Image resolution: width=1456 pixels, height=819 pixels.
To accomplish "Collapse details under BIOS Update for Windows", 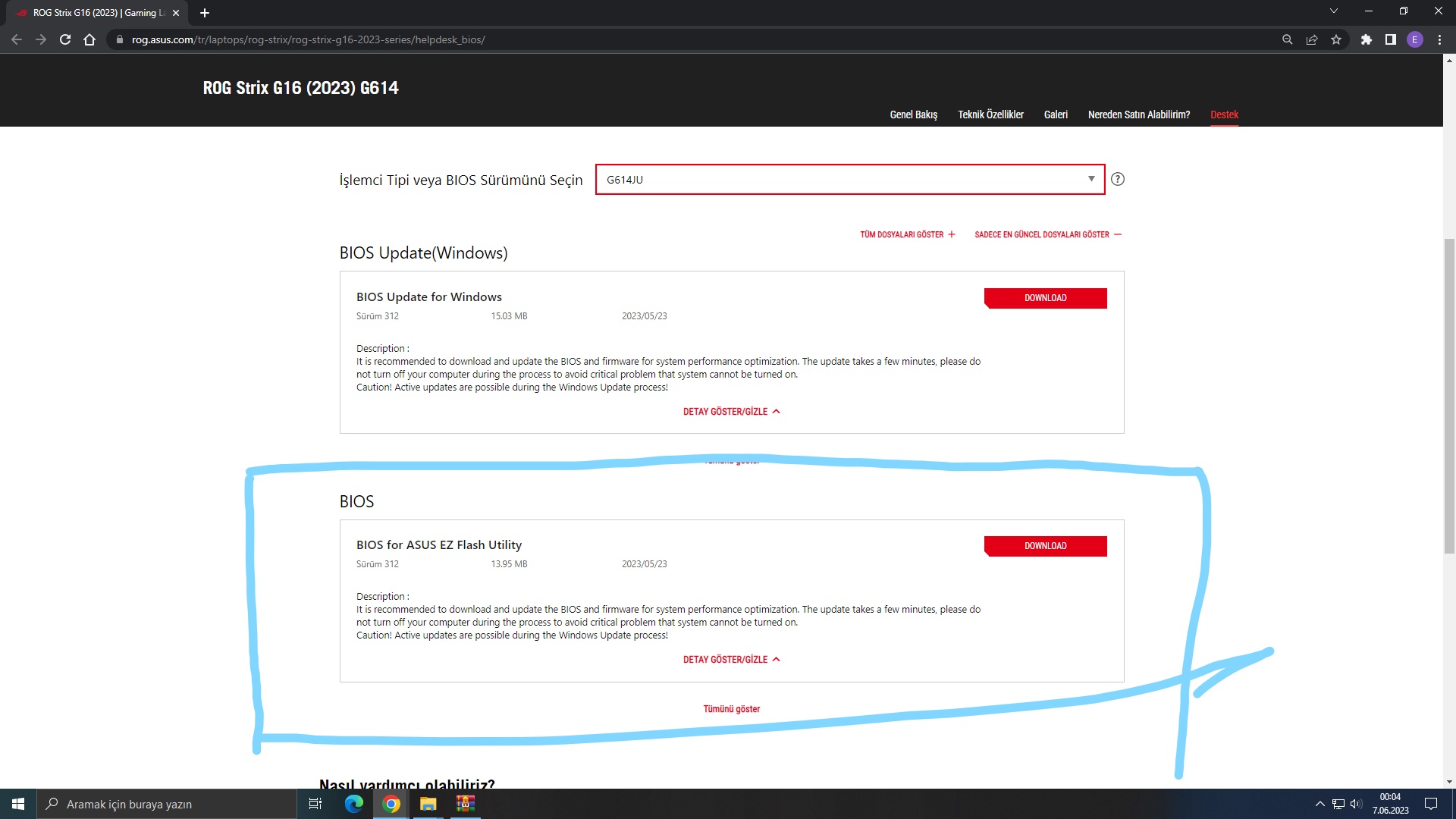I will (x=731, y=411).
